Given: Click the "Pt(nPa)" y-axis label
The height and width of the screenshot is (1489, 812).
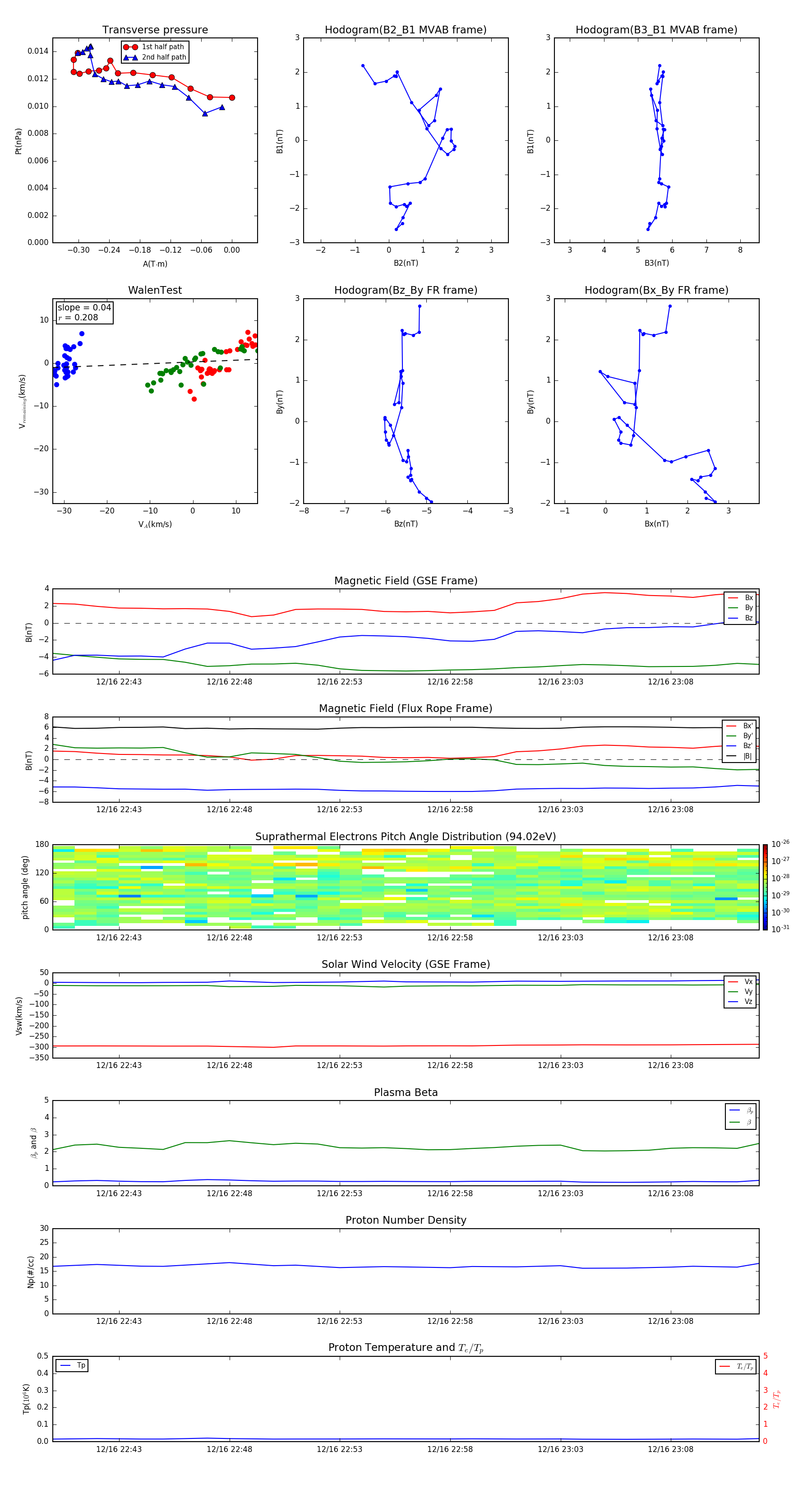Looking at the screenshot, I should (18, 140).
